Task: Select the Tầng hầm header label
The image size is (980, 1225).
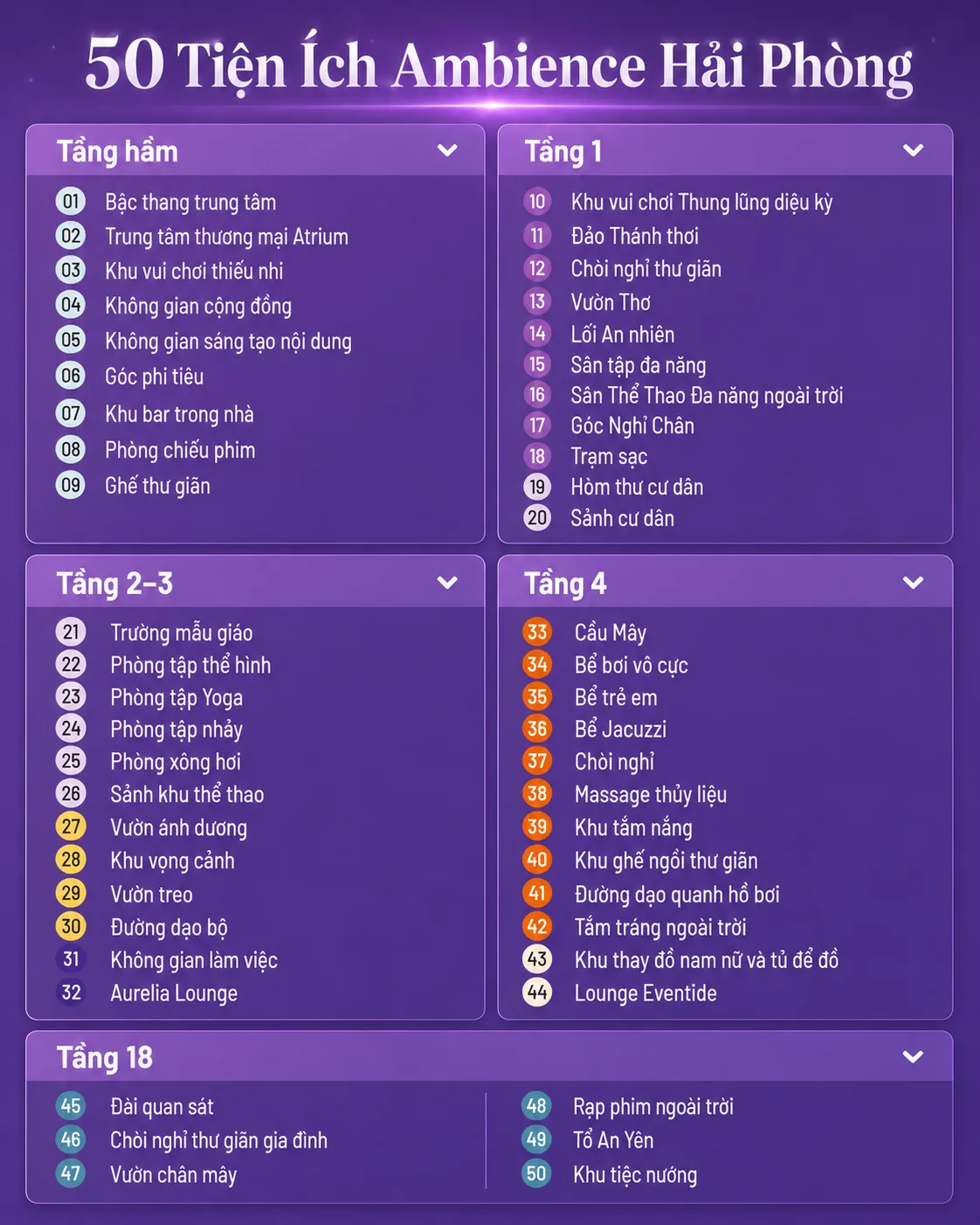Action: click(117, 151)
